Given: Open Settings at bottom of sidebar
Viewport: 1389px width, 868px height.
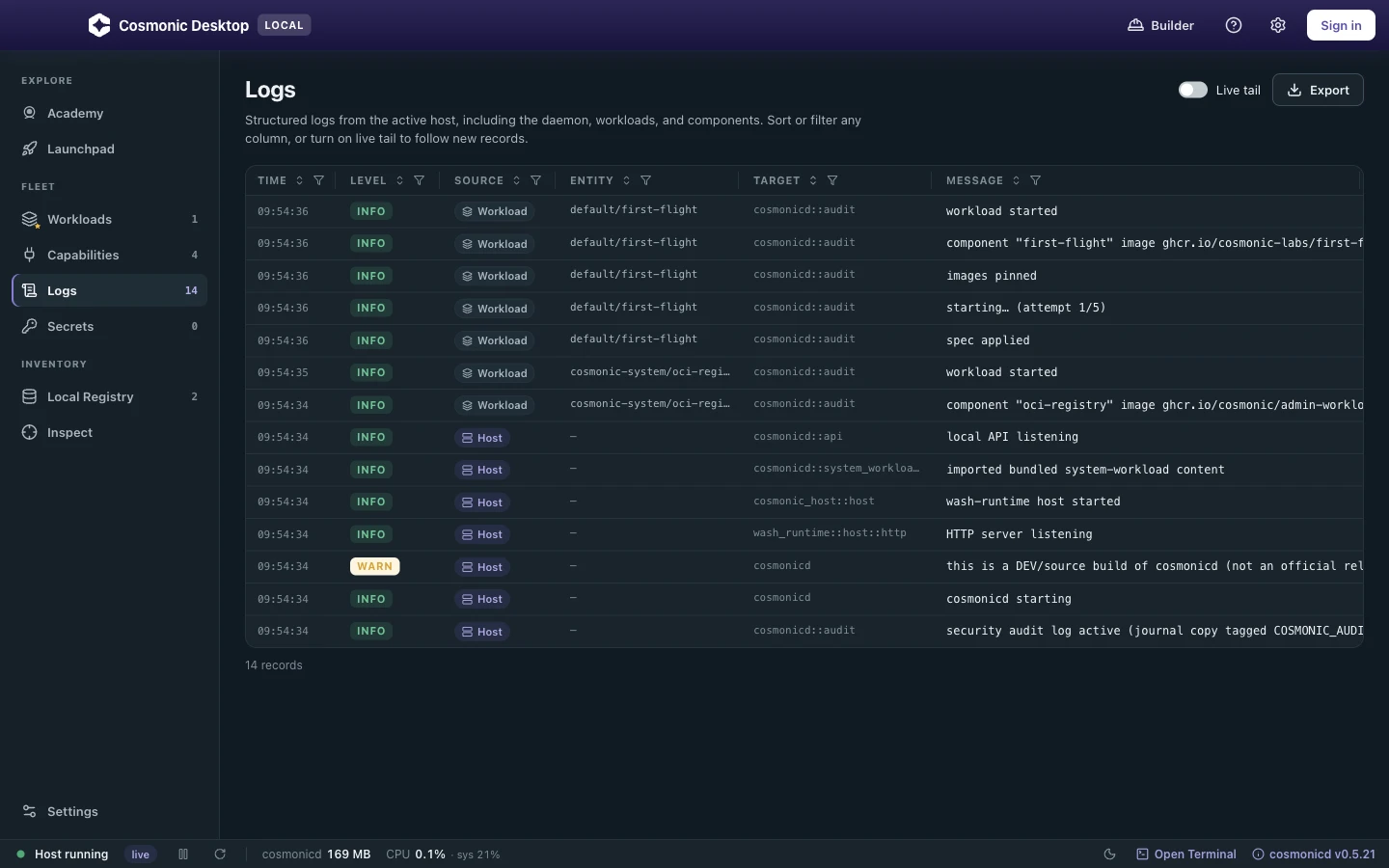Looking at the screenshot, I should coord(109,811).
